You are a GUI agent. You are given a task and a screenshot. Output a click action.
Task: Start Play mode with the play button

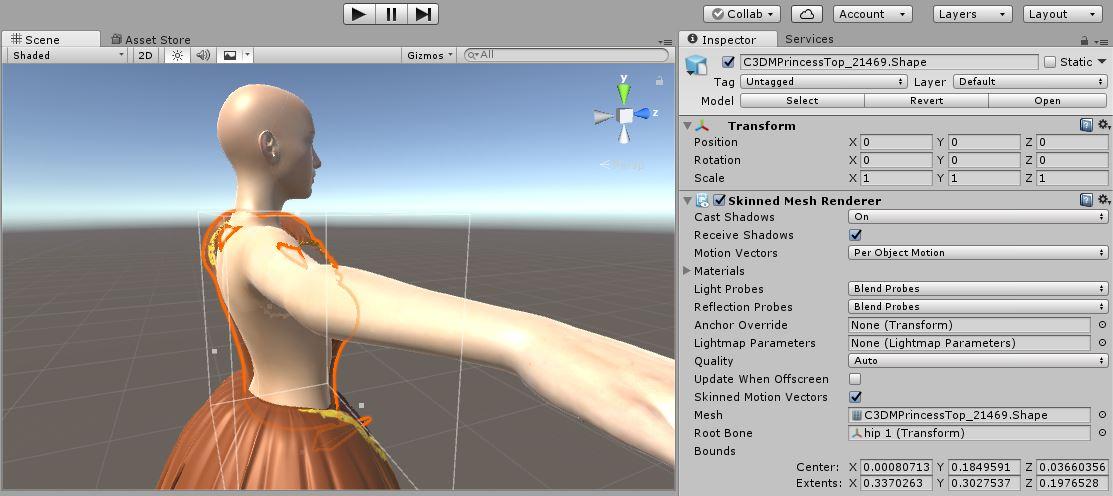360,13
